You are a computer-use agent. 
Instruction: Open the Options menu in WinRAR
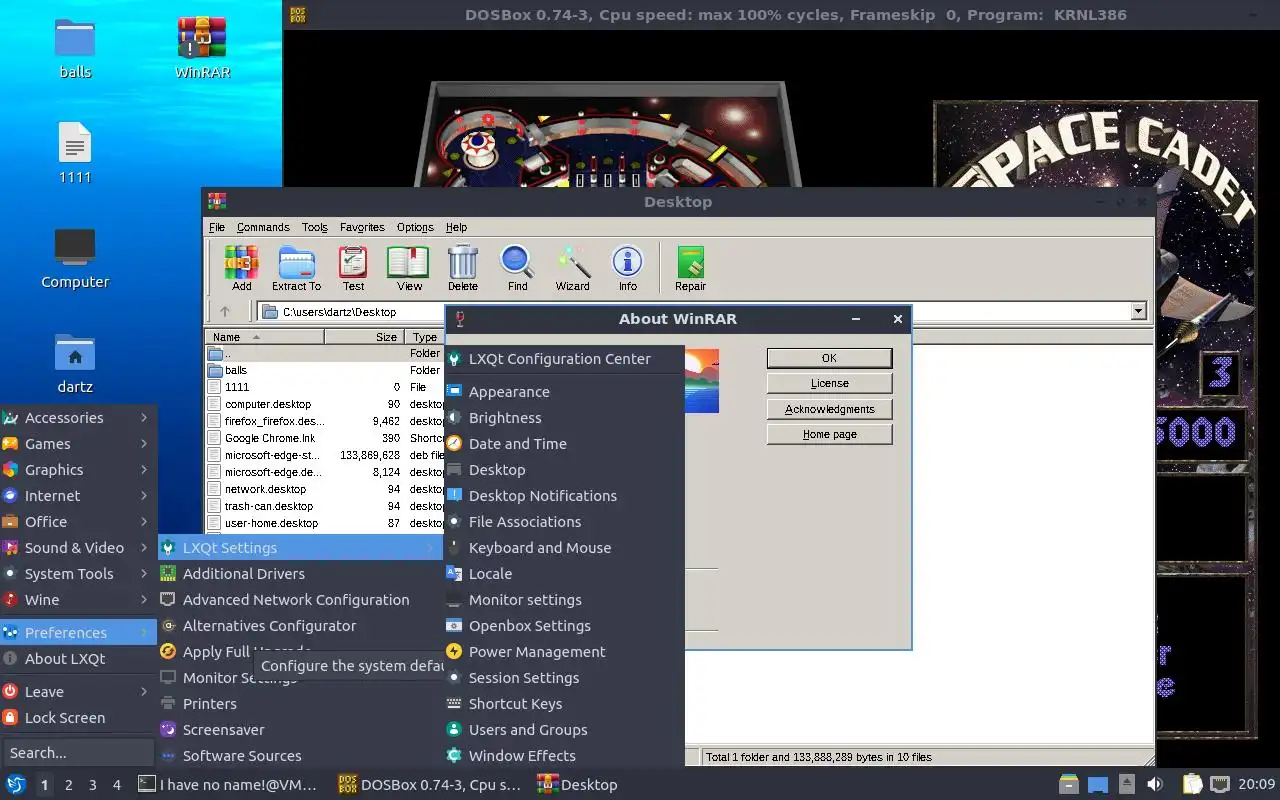tap(415, 227)
